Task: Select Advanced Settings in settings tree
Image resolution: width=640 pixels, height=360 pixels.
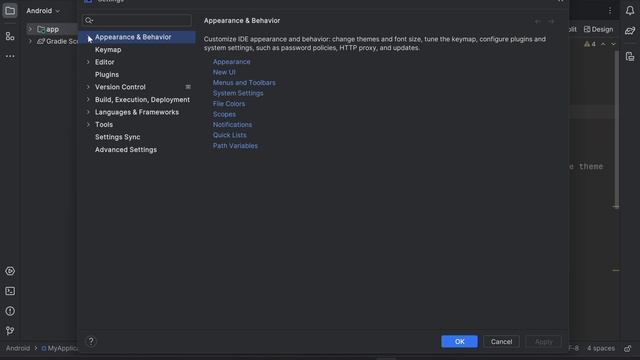Action: (126, 150)
